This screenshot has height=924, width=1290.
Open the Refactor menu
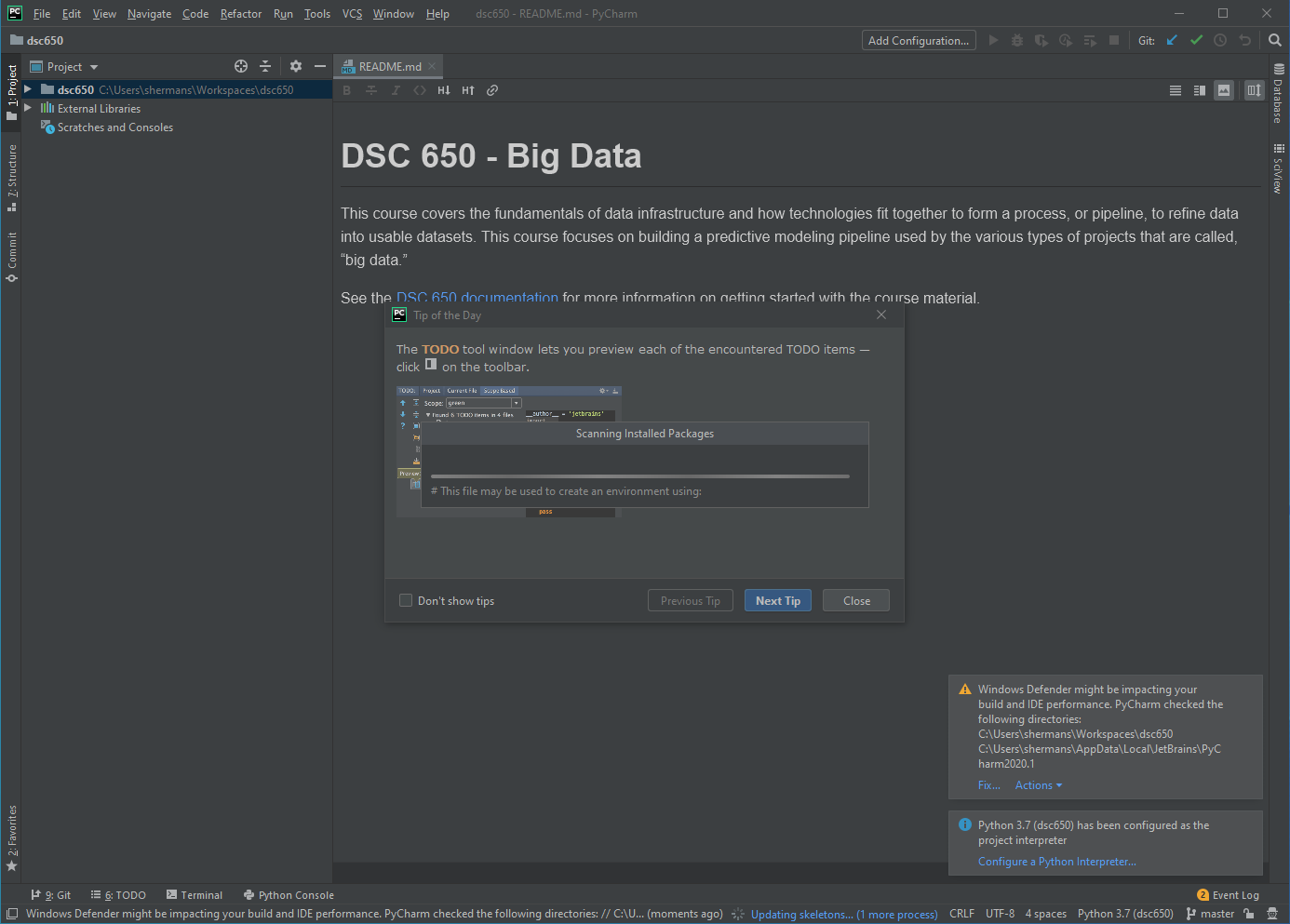241,14
